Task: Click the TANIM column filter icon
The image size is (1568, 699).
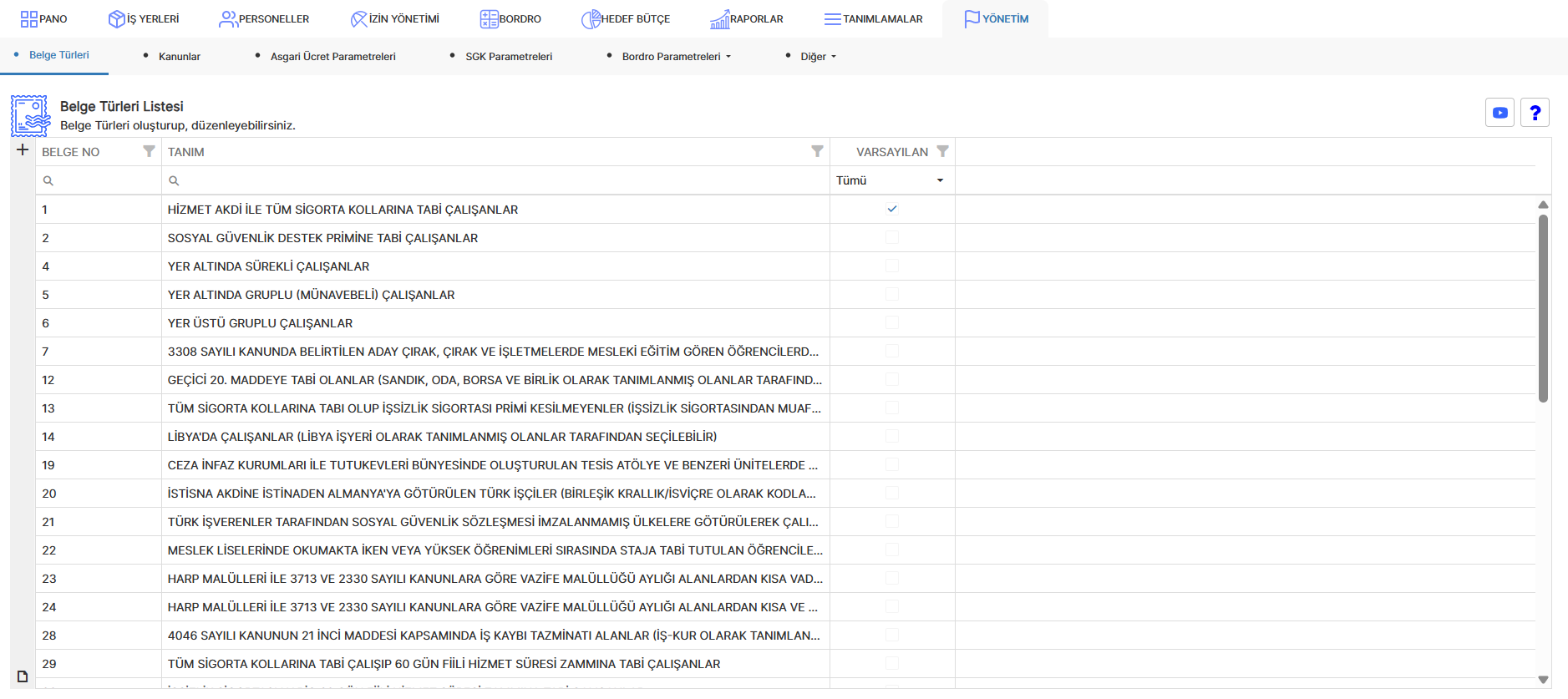Action: (x=817, y=151)
